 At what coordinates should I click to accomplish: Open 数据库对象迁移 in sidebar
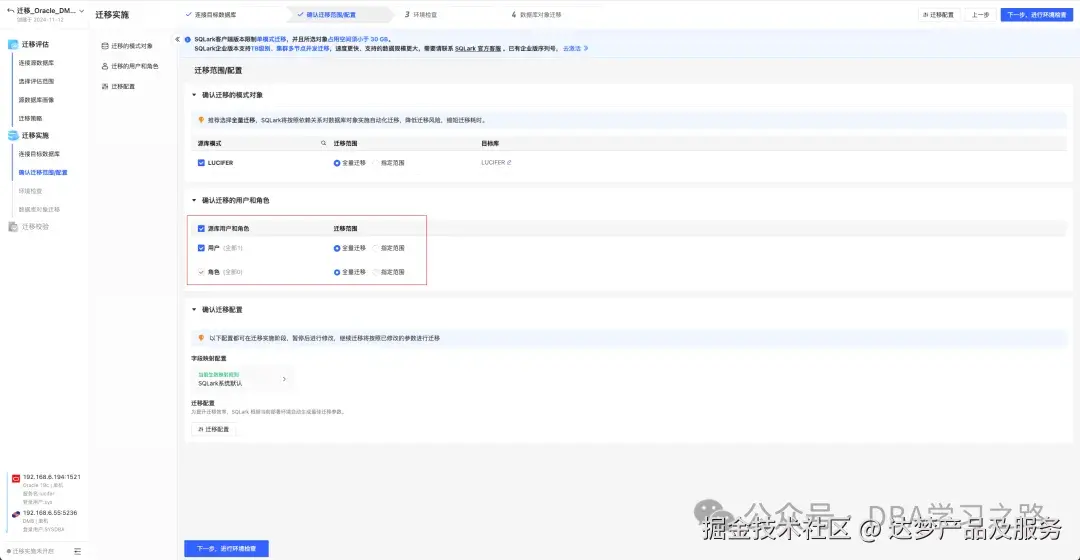(39, 209)
